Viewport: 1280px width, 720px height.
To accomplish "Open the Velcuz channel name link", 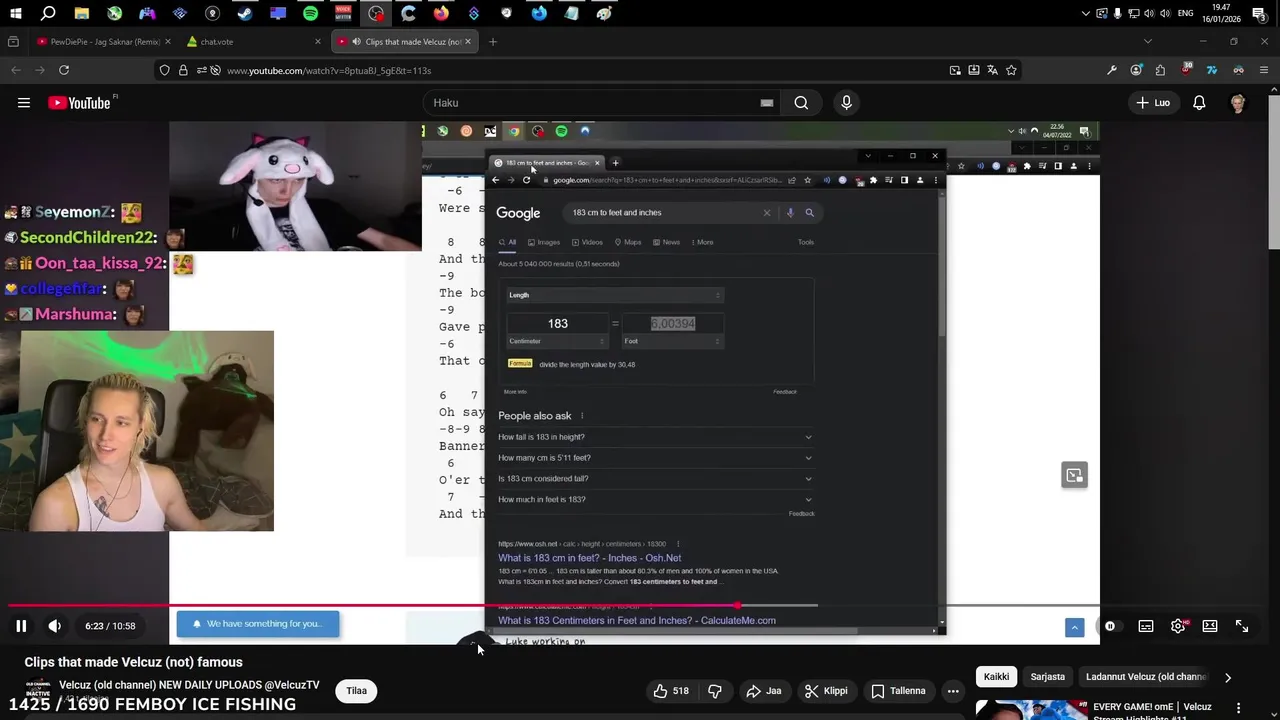I will point(189,685).
